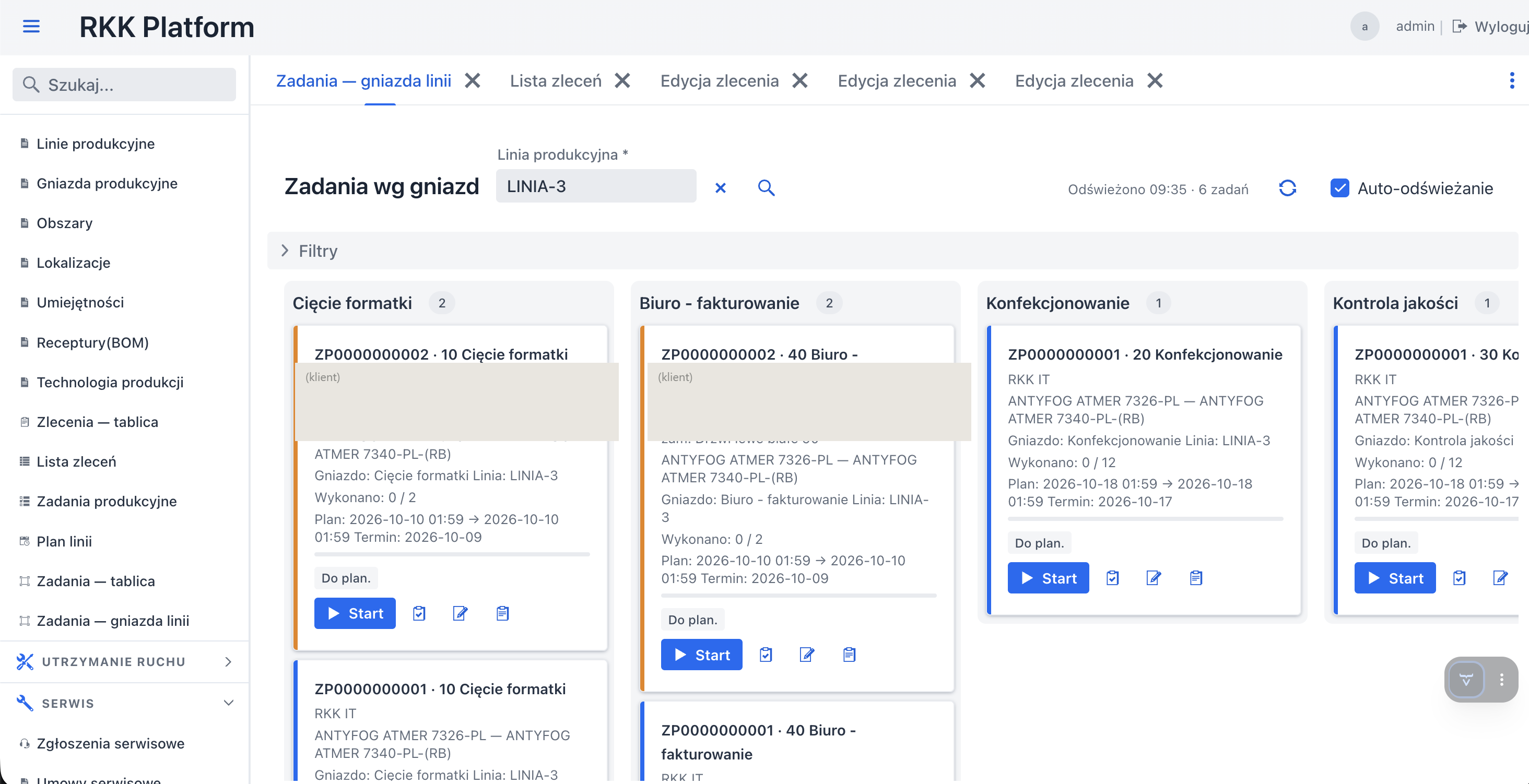Open Receptury(BOM) in the sidebar
The width and height of the screenshot is (1529, 784).
click(92, 342)
